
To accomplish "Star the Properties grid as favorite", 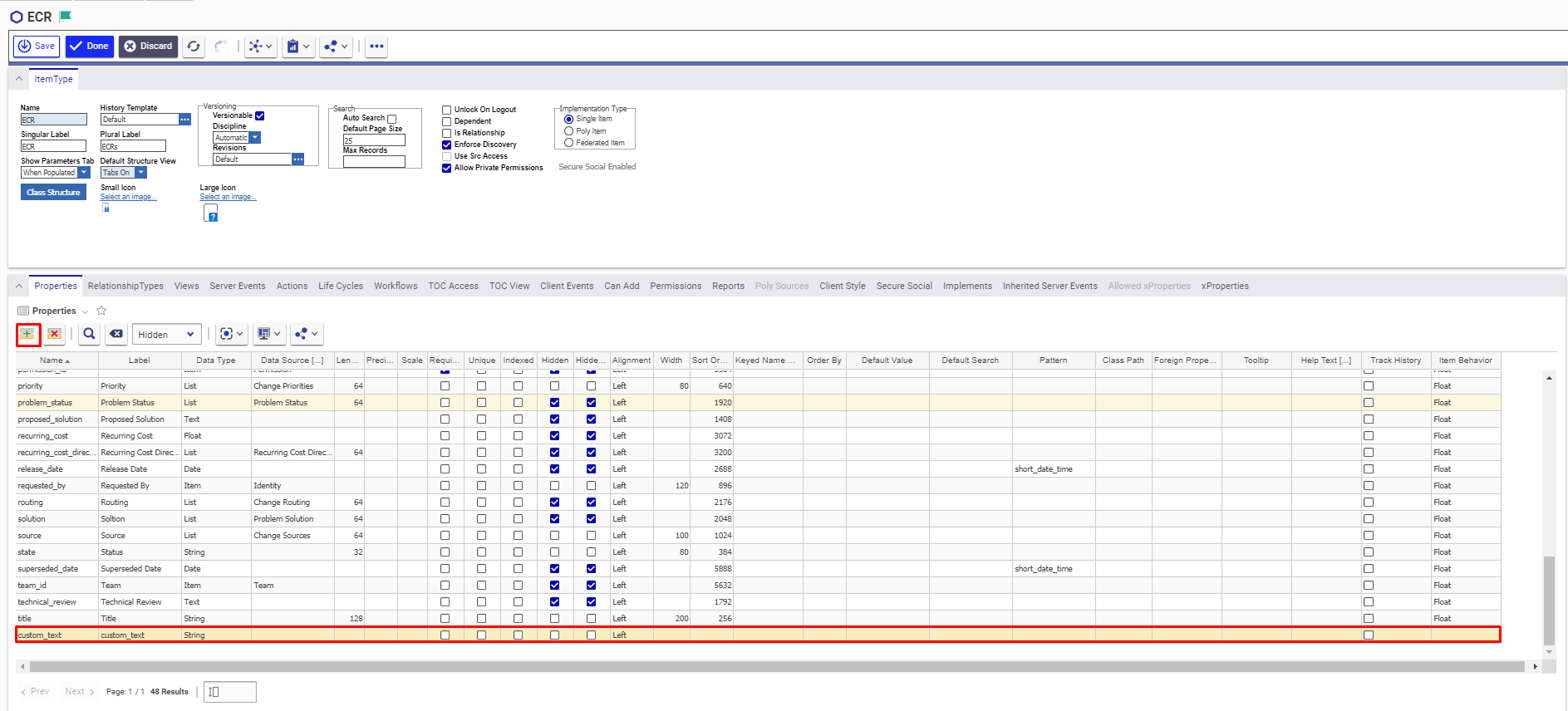I will pos(101,311).
